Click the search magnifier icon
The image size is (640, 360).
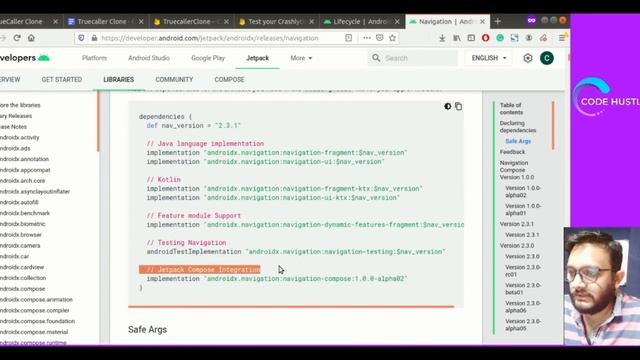pyautogui.click(x=376, y=58)
